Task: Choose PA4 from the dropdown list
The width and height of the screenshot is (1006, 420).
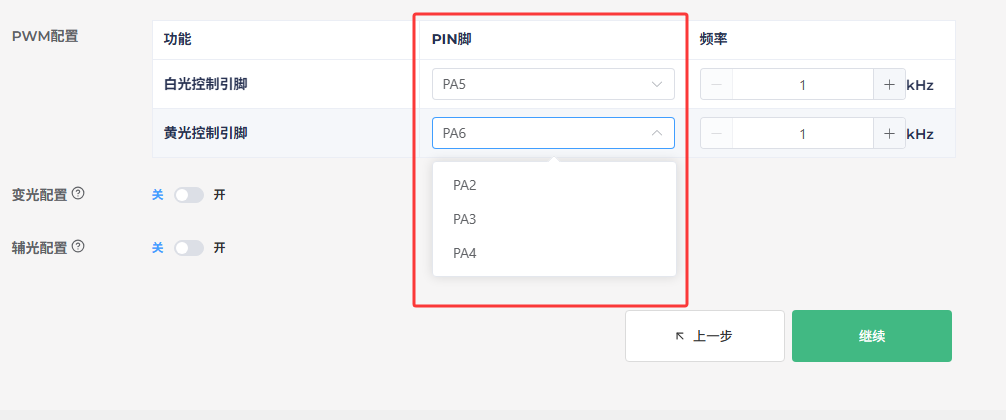Action: pos(554,253)
